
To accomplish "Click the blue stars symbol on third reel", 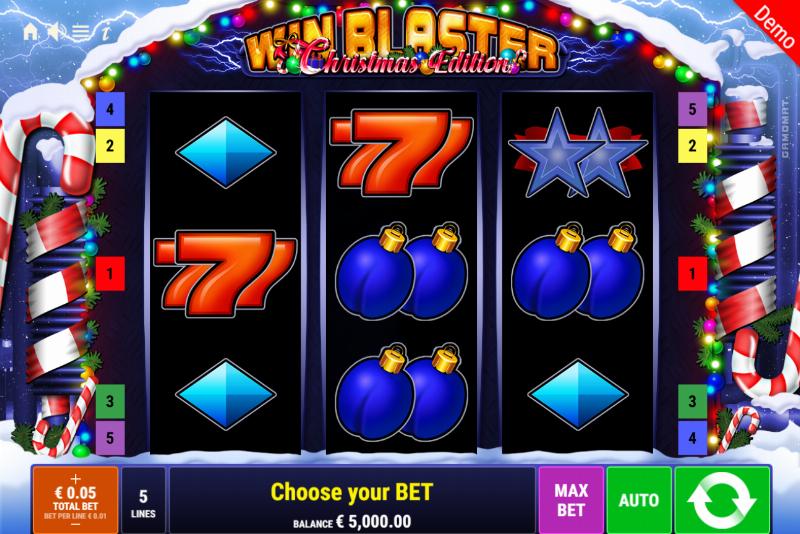I will point(578,153).
